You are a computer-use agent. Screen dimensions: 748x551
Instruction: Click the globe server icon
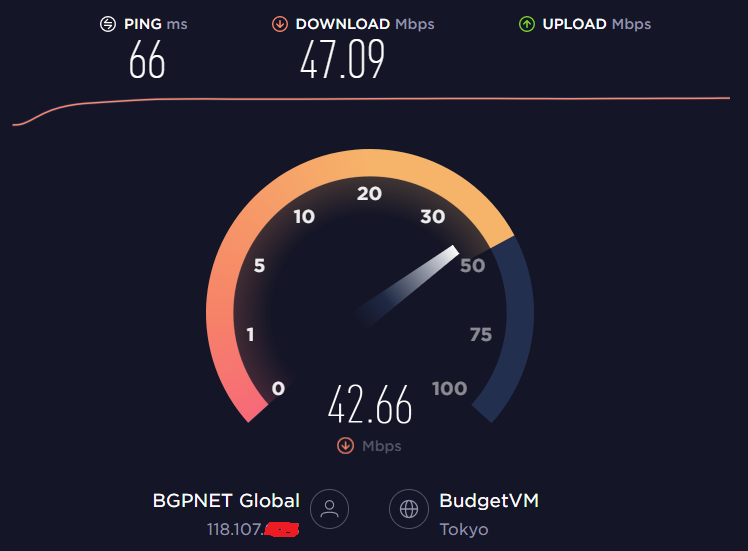pyautogui.click(x=409, y=509)
